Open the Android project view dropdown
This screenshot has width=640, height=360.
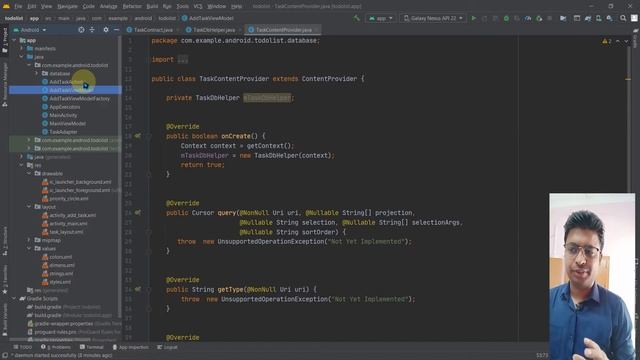[x=30, y=30]
